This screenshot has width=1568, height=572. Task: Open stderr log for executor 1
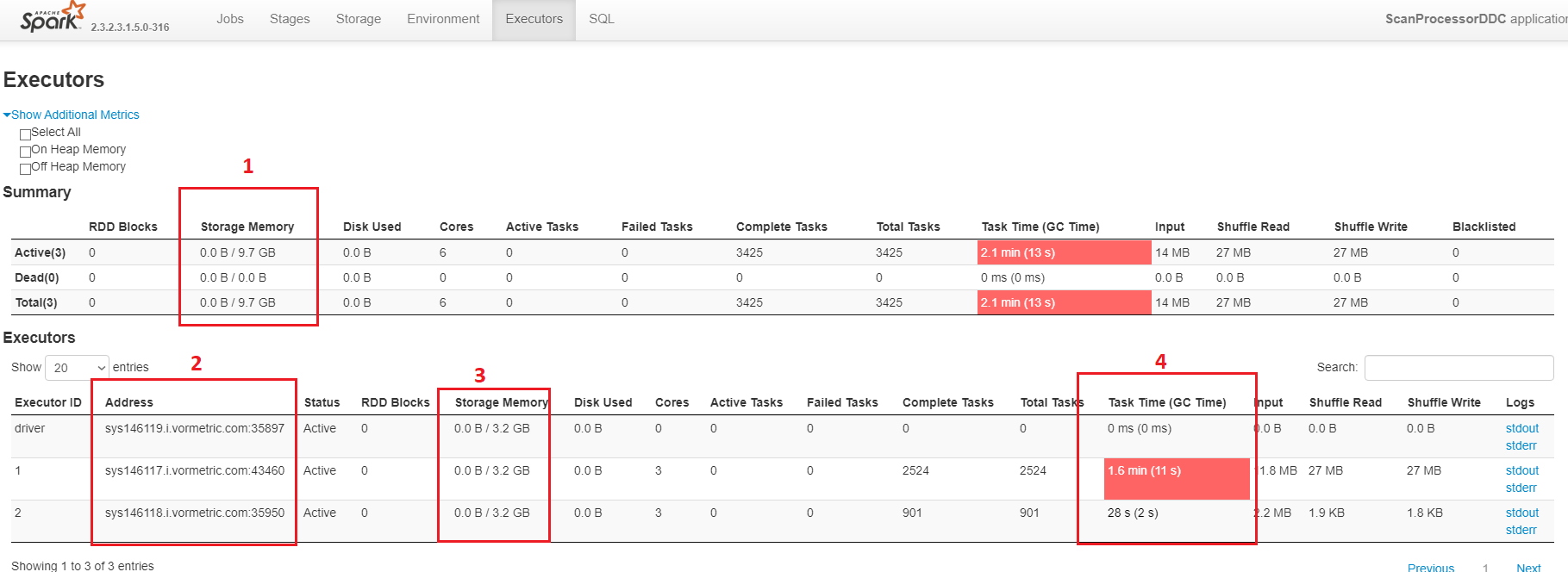pos(1521,488)
